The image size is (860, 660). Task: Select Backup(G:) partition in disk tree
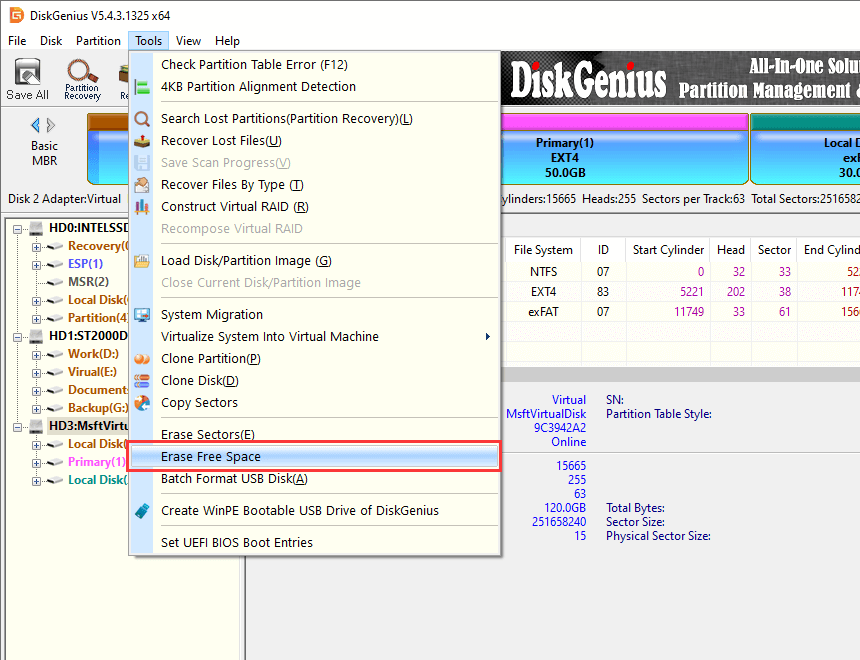(95, 408)
